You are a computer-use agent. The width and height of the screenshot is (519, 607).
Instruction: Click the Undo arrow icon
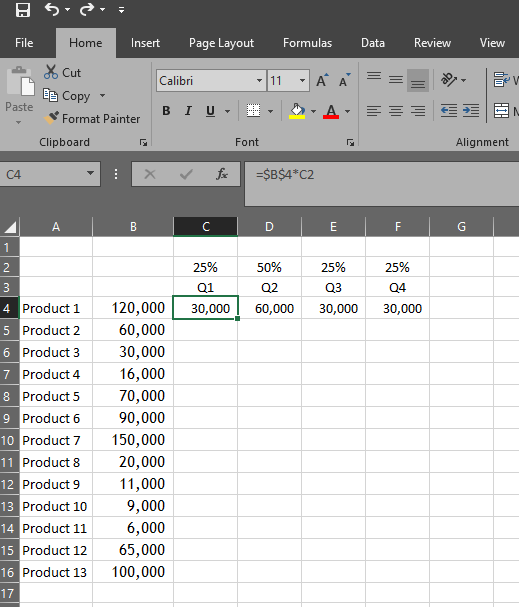(x=52, y=9)
